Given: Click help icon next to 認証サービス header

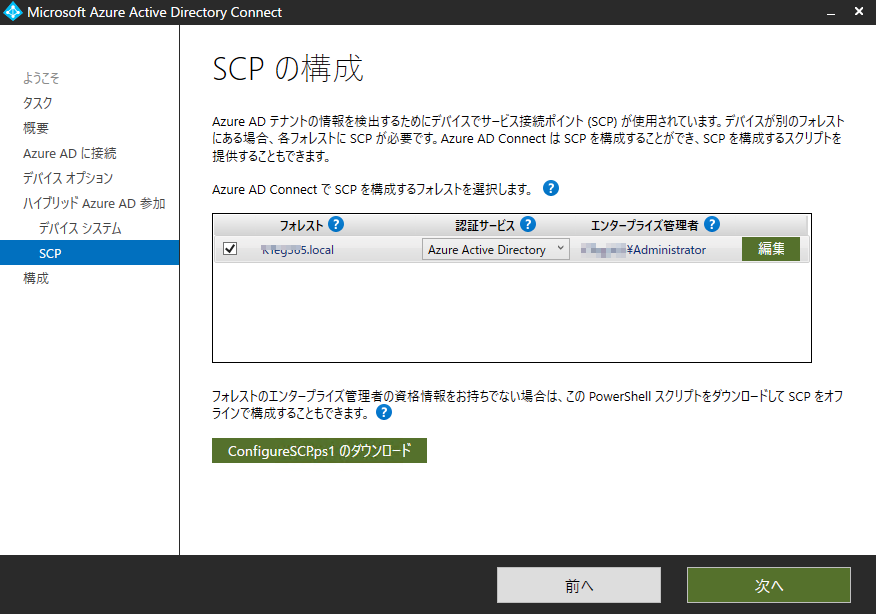Looking at the screenshot, I should tap(528, 224).
